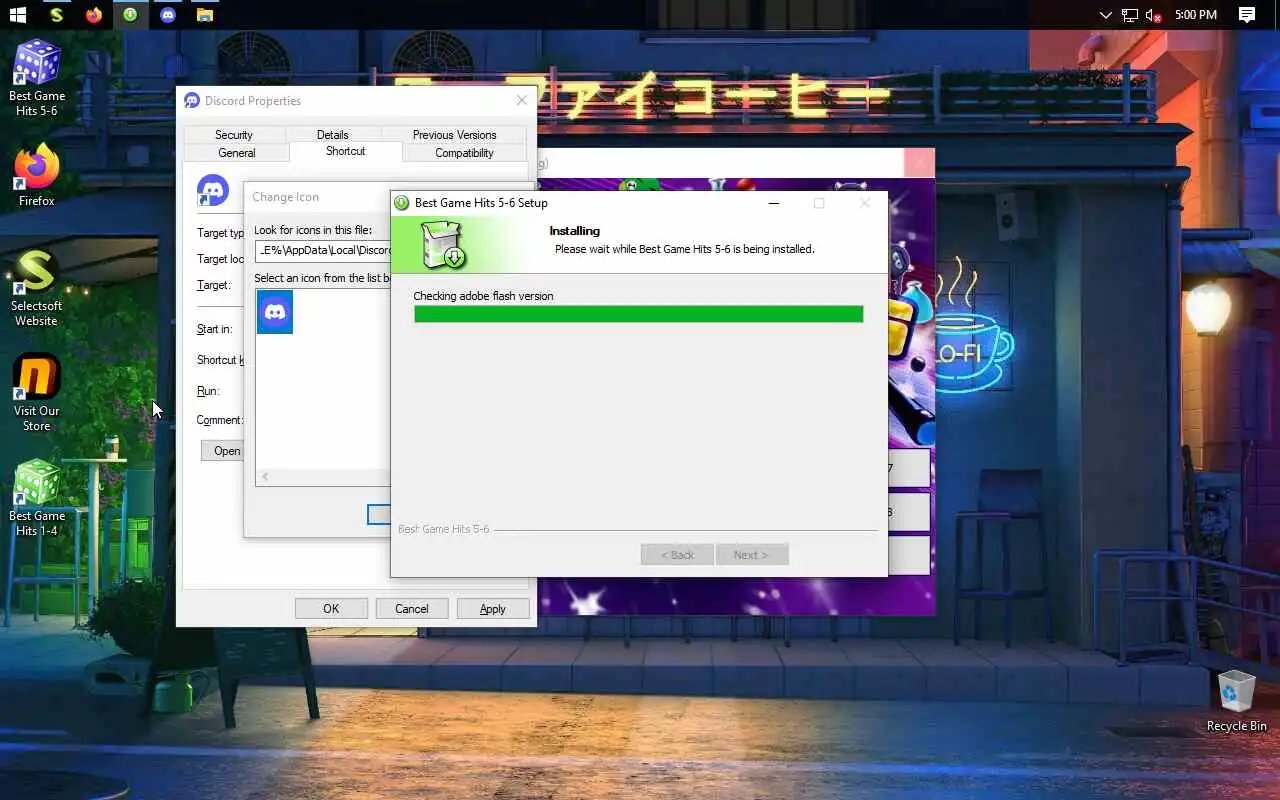Click the Change Icon list horizontal scrollbar left arrow
This screenshot has height=800, width=1280.
coord(265,477)
